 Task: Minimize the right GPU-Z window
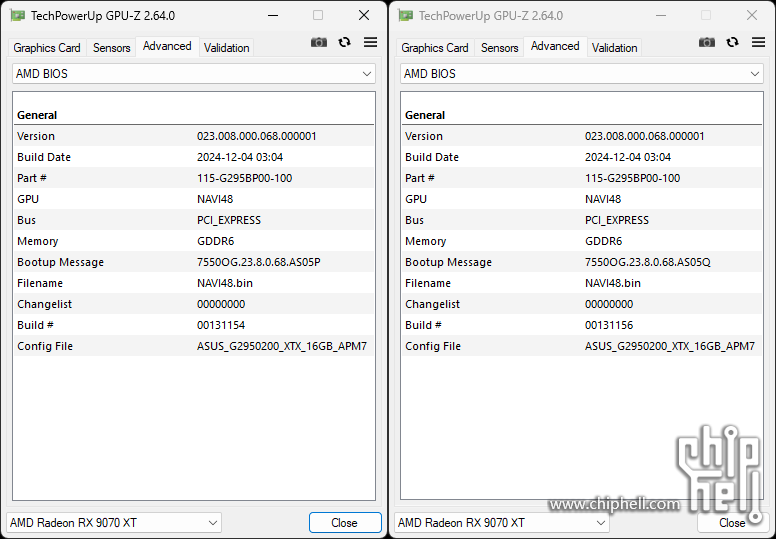click(661, 15)
